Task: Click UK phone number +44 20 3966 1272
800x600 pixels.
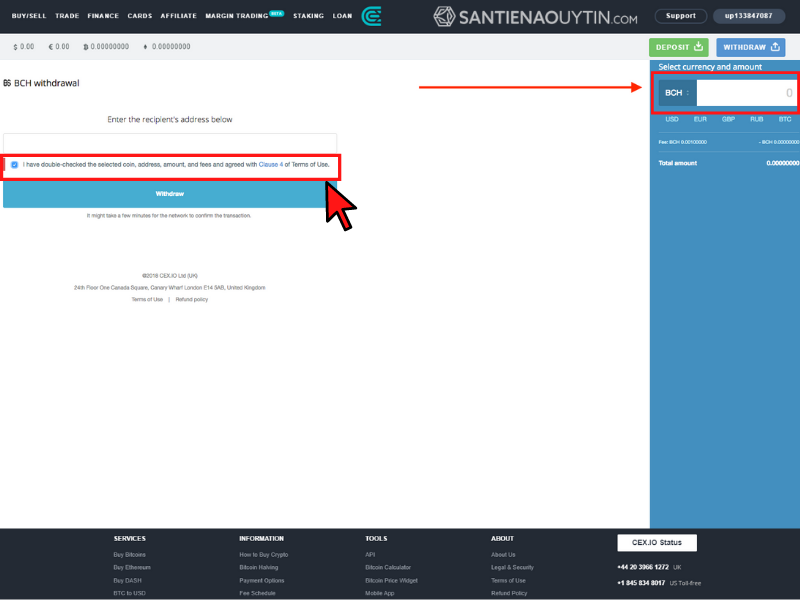Action: (x=642, y=567)
